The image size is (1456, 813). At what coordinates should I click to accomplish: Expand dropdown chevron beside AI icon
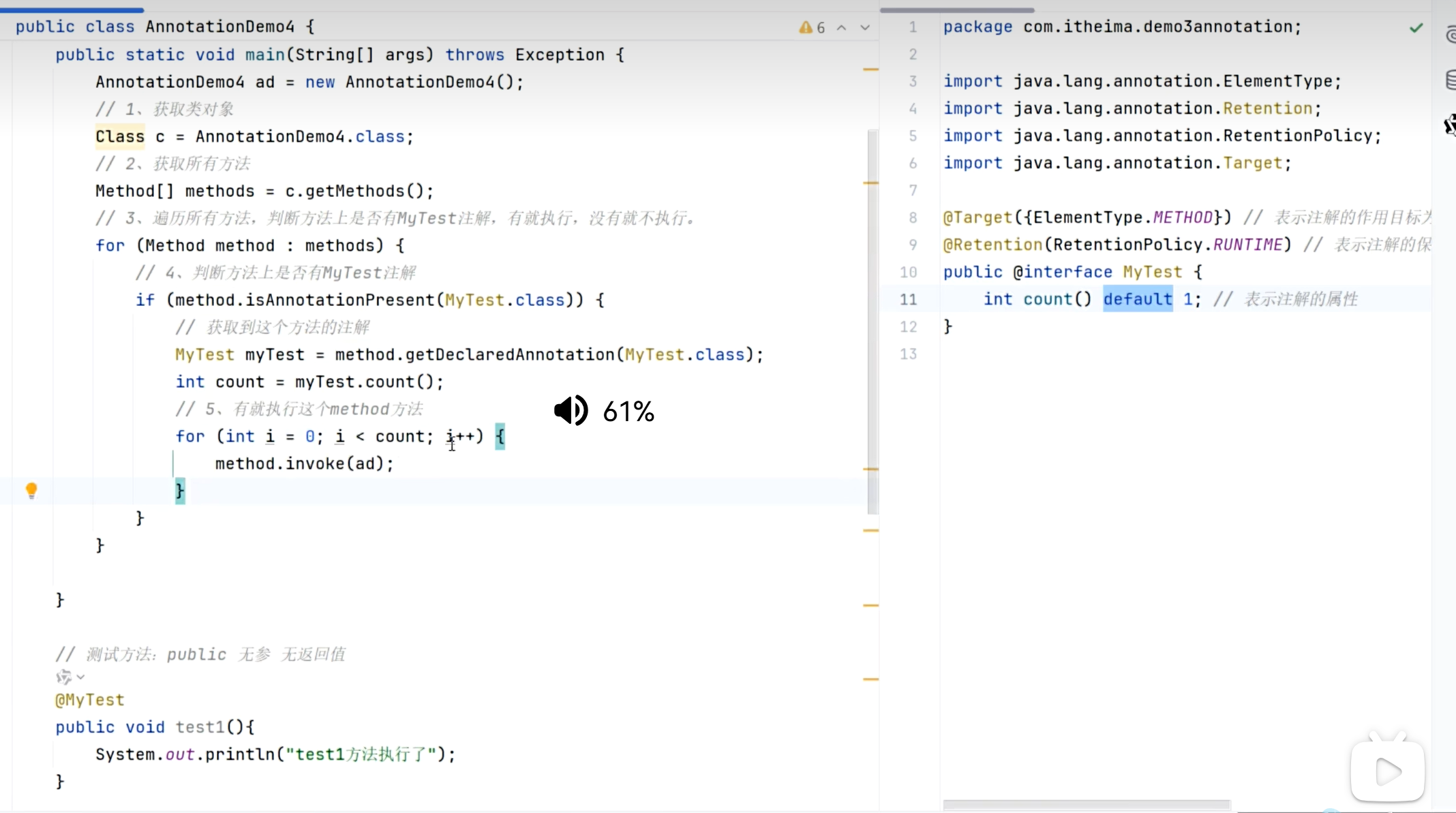(81, 677)
